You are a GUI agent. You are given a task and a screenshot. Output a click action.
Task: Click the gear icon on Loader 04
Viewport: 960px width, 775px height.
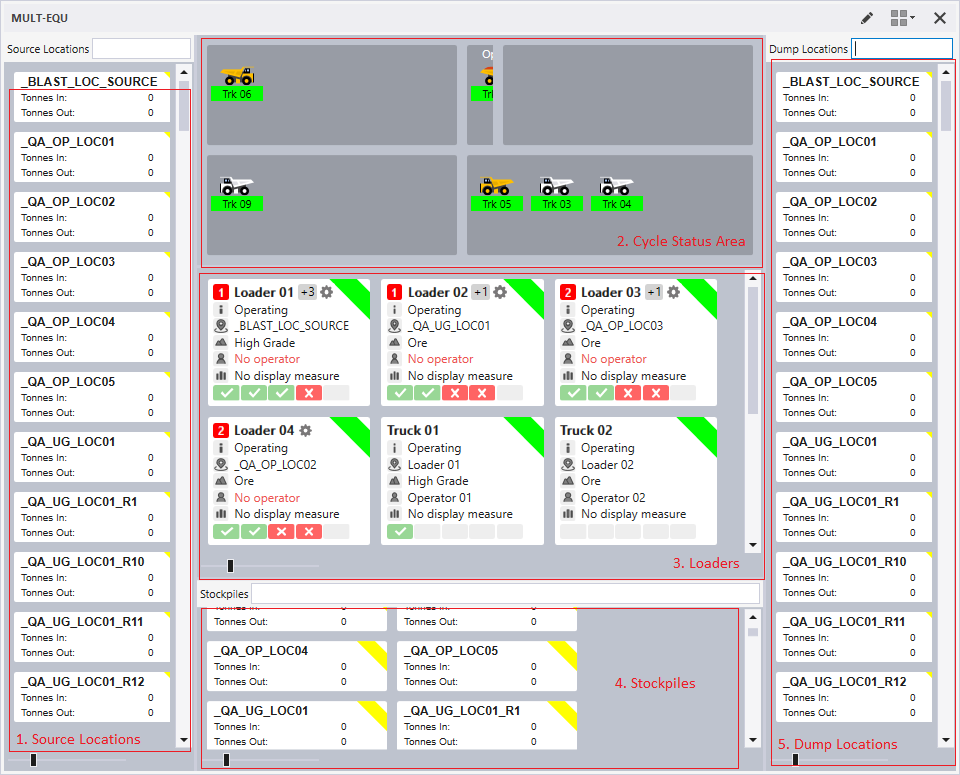[x=305, y=430]
